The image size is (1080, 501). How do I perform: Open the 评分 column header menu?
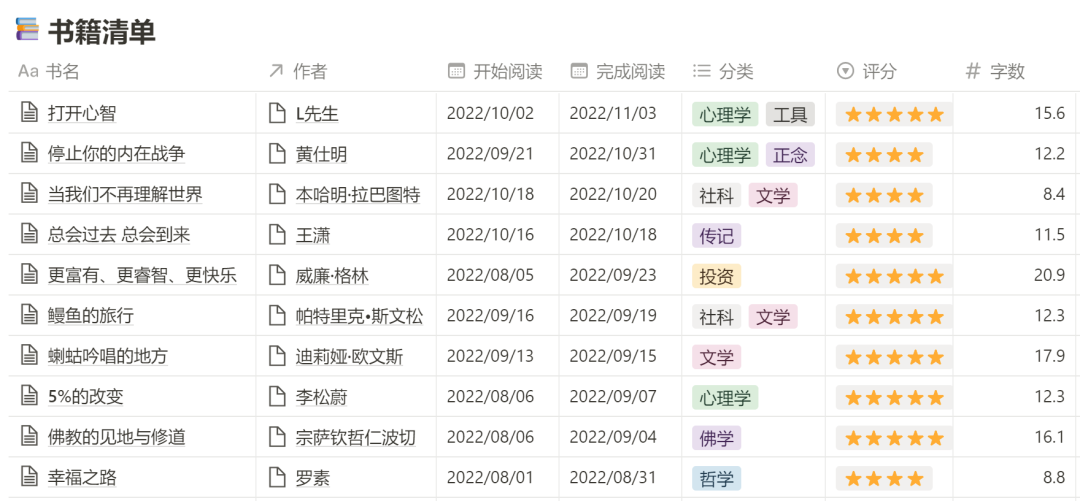point(866,71)
